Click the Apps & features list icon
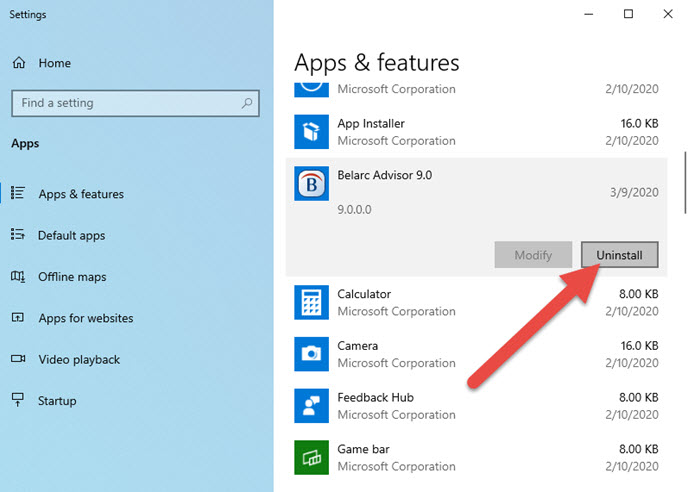This screenshot has width=688, height=492. [18, 193]
